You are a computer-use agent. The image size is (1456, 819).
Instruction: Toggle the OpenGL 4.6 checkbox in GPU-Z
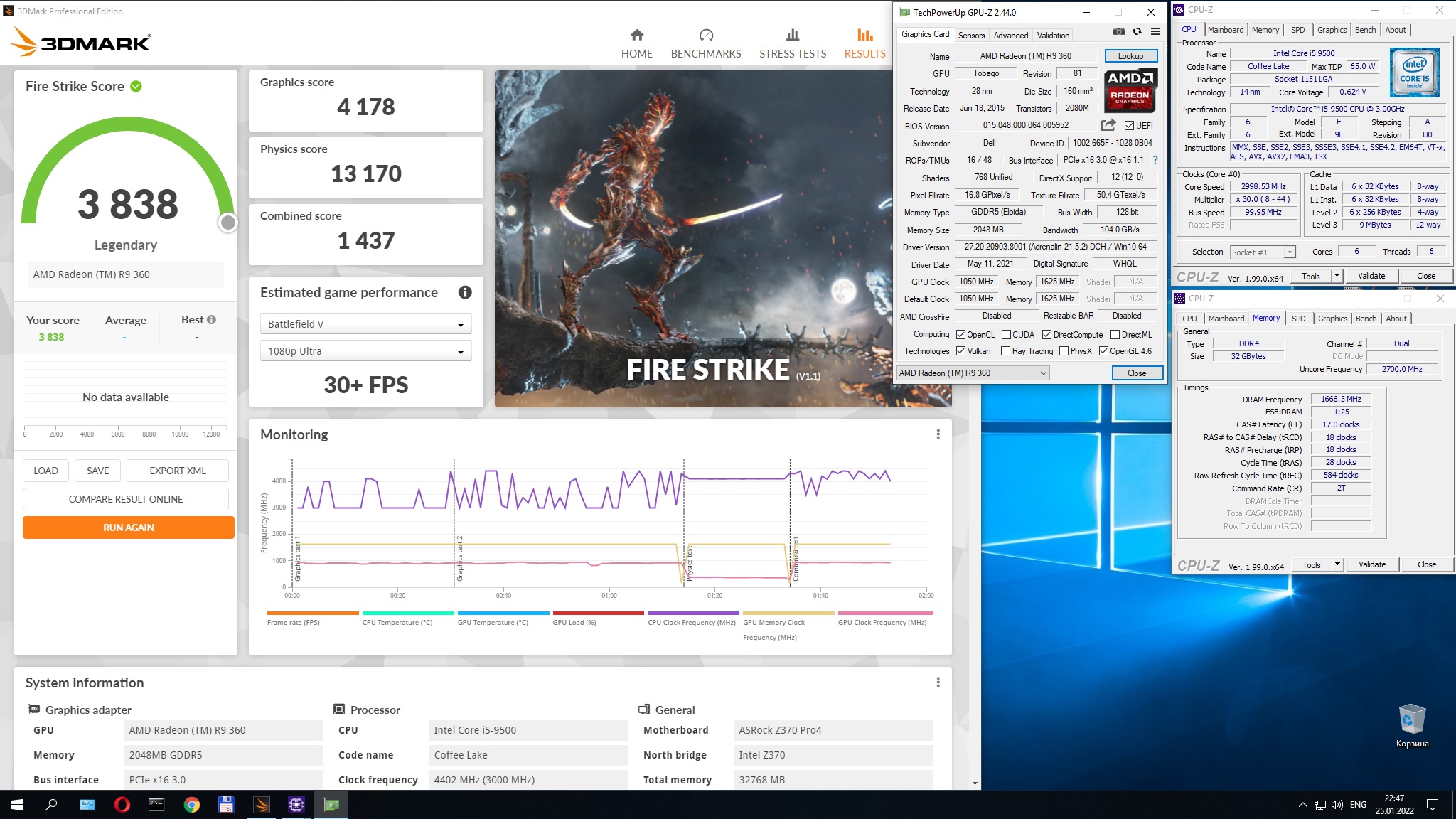pyautogui.click(x=1103, y=351)
